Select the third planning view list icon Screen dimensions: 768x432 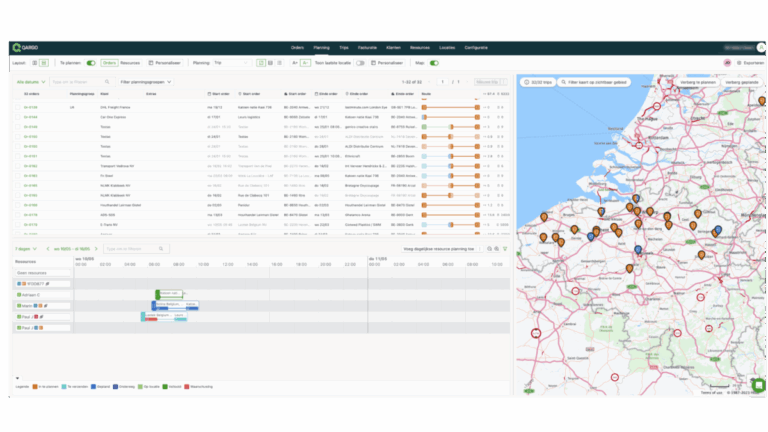click(x=280, y=63)
